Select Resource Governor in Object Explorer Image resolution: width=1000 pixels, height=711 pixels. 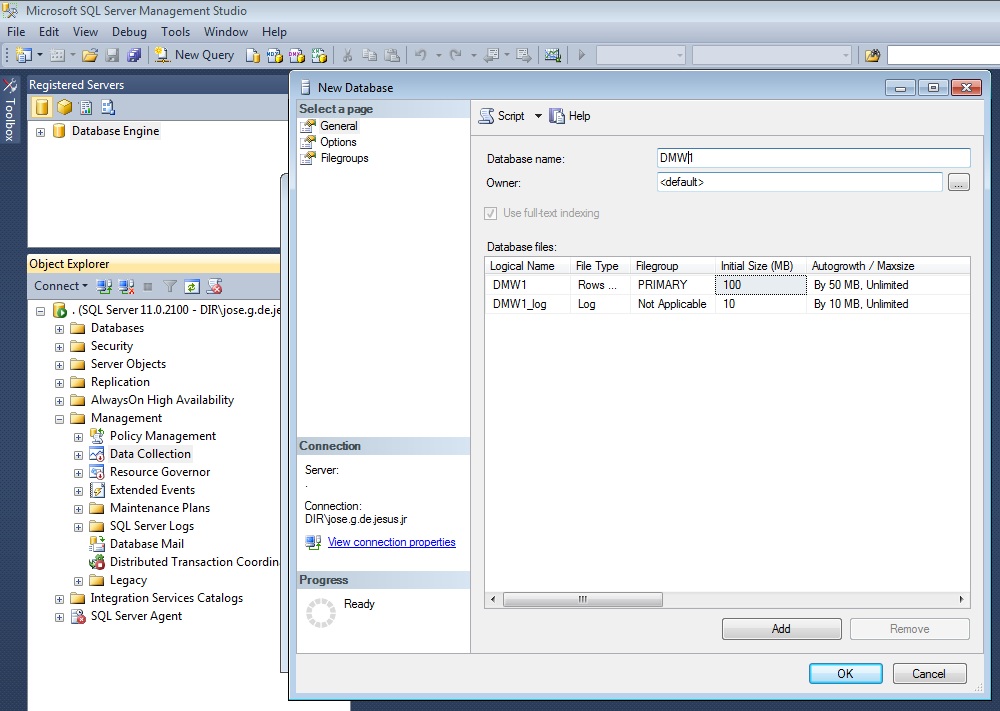(x=160, y=472)
